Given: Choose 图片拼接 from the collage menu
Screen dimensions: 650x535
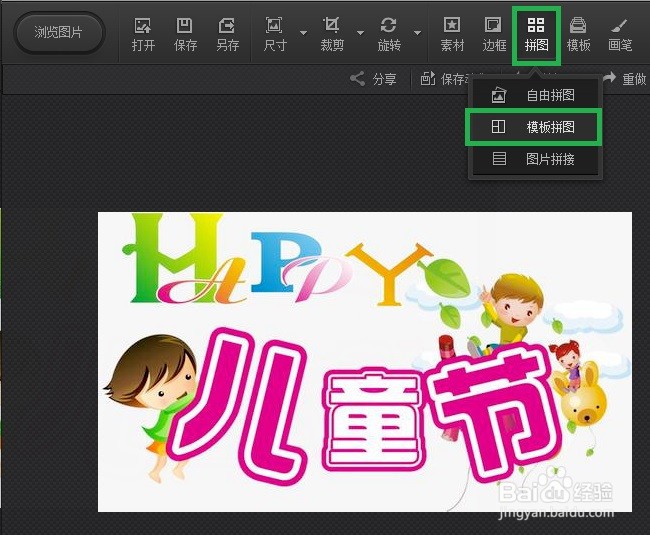Looking at the screenshot, I should click(534, 159).
